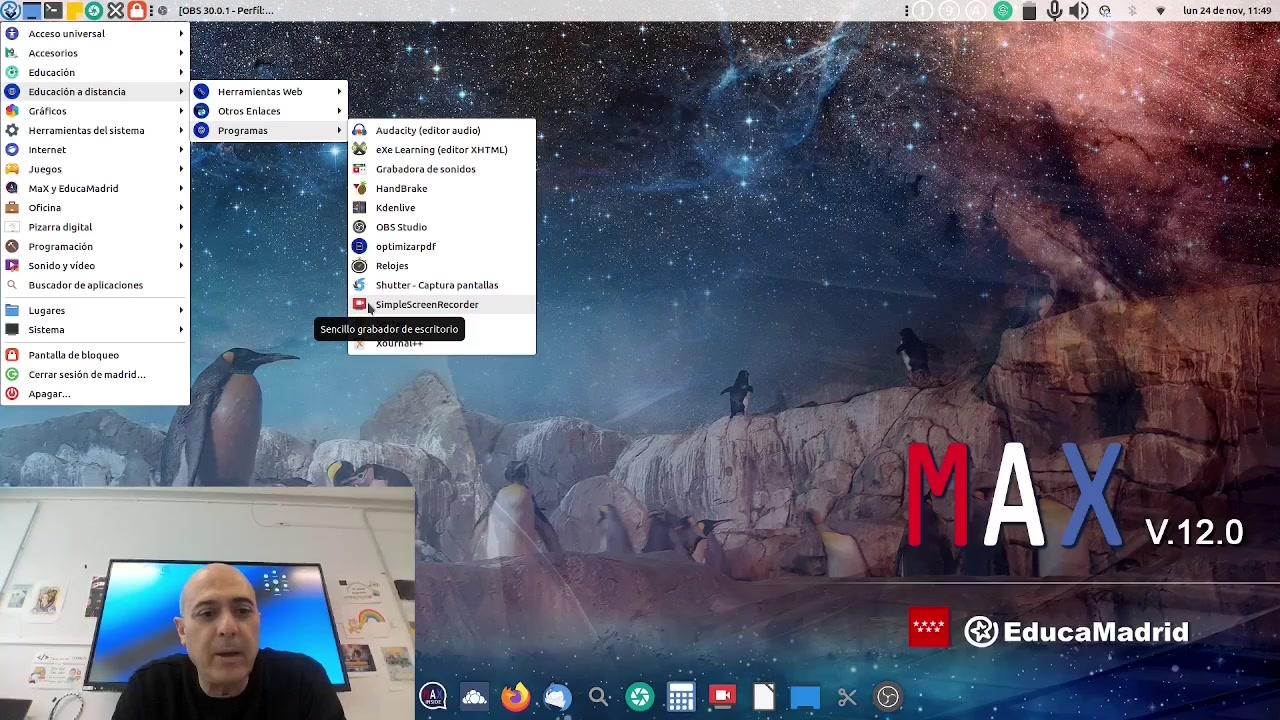The width and height of the screenshot is (1280, 720).
Task: Launch OBS Studio from the dock
Action: point(888,697)
